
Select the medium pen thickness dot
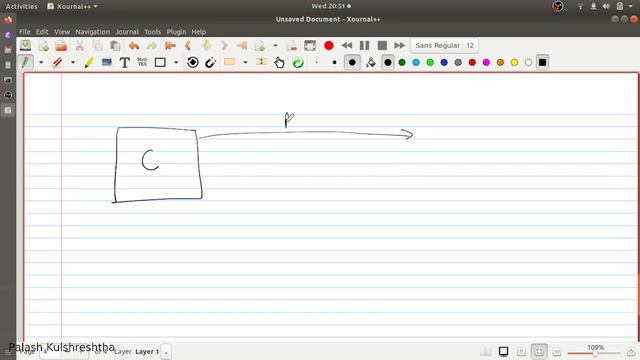coord(335,62)
